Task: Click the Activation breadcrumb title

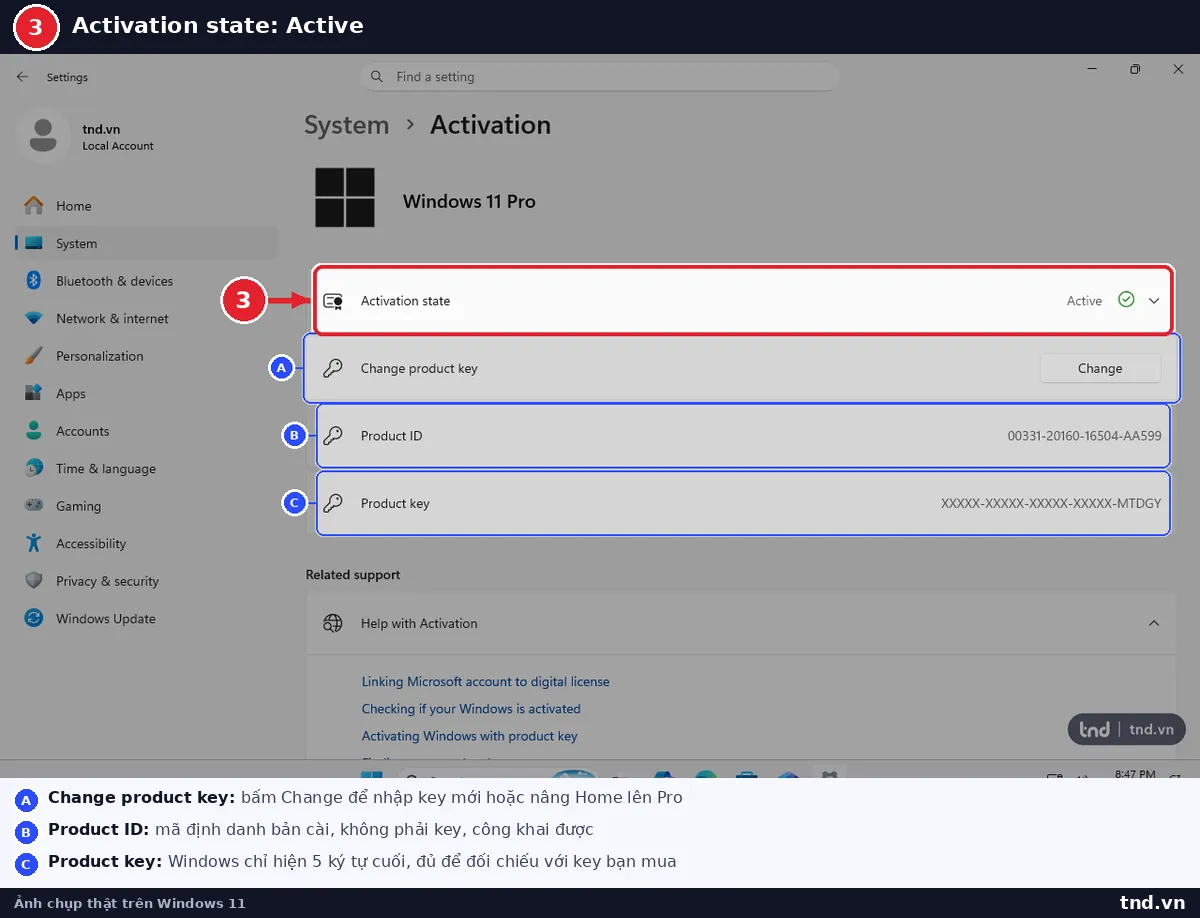Action: tap(490, 125)
